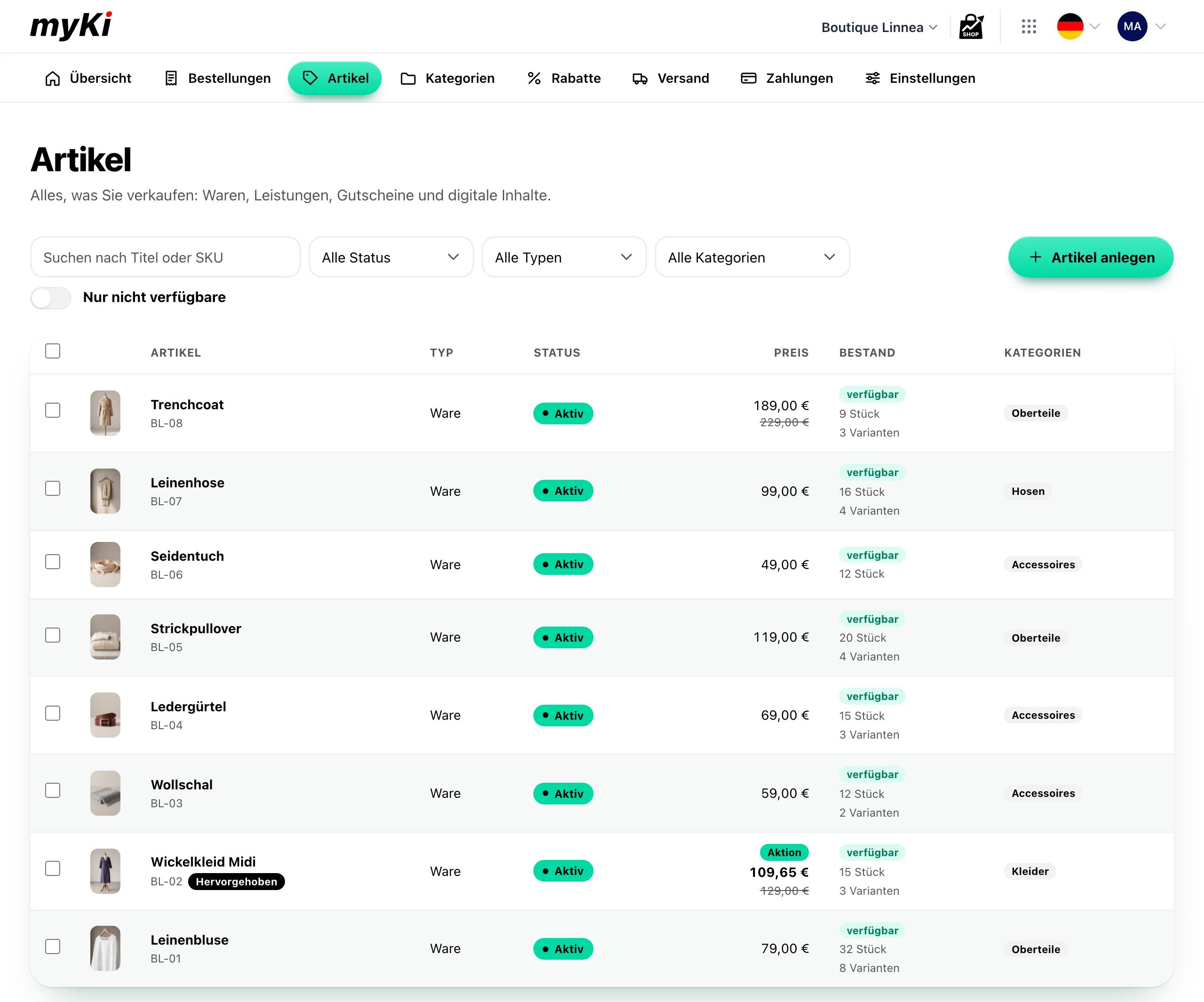
Task: Select the Ledergürtel row checkbox
Action: click(53, 713)
